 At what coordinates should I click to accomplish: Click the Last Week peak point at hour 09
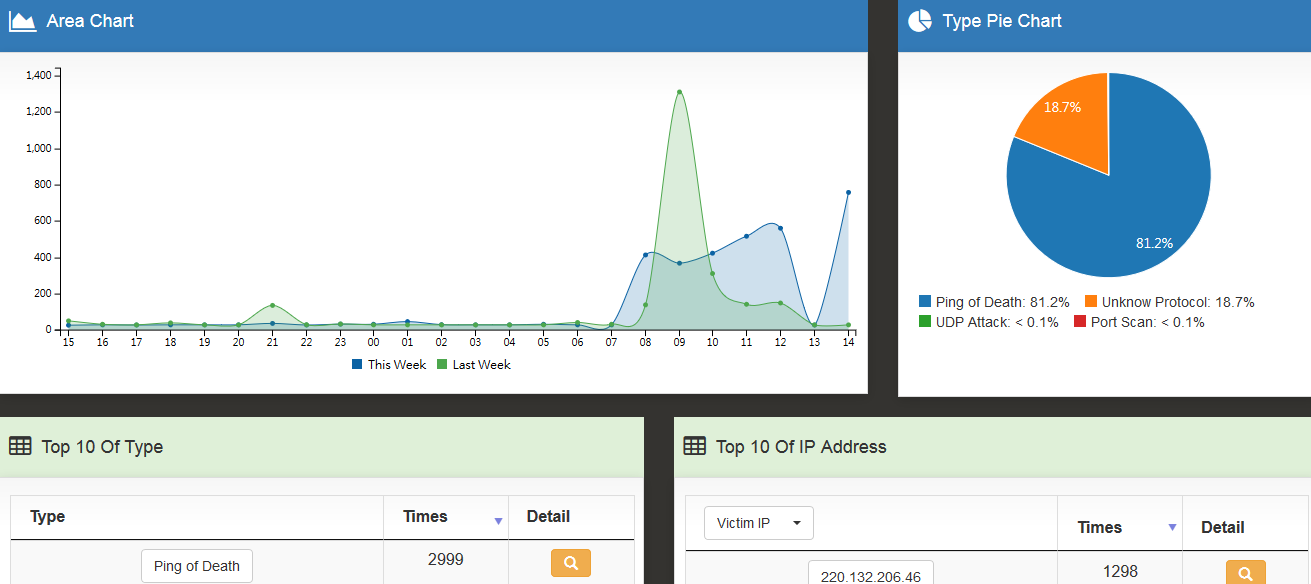[679, 92]
